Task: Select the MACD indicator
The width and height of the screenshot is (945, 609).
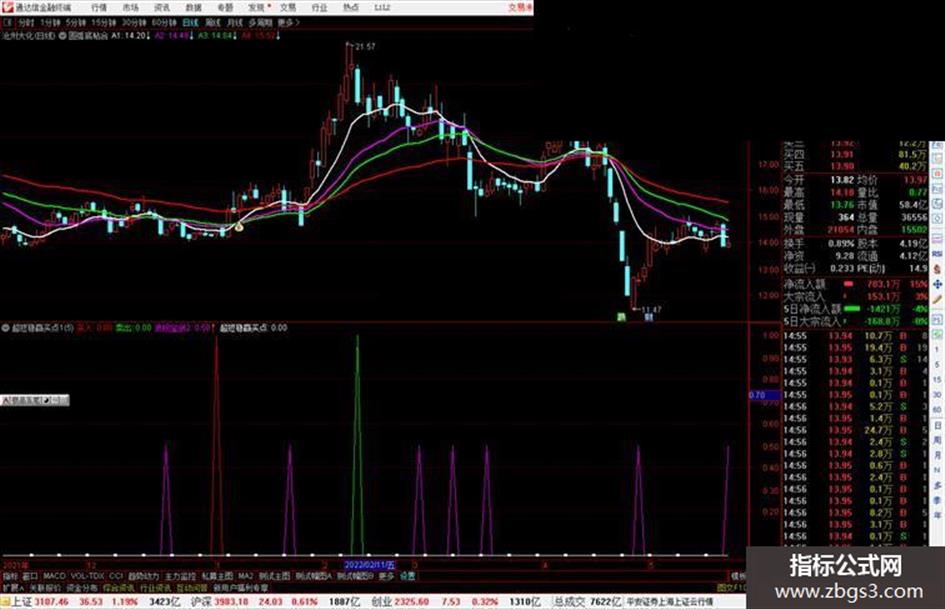Action: (x=54, y=576)
